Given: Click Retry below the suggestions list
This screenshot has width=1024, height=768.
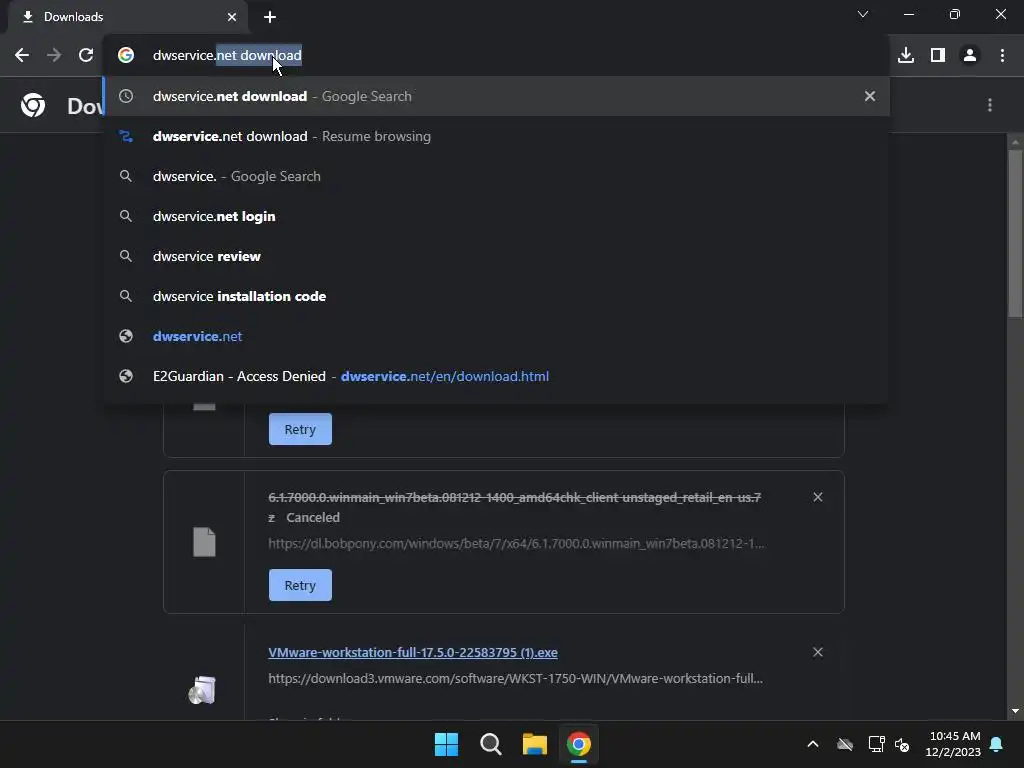Looking at the screenshot, I should click(x=300, y=429).
